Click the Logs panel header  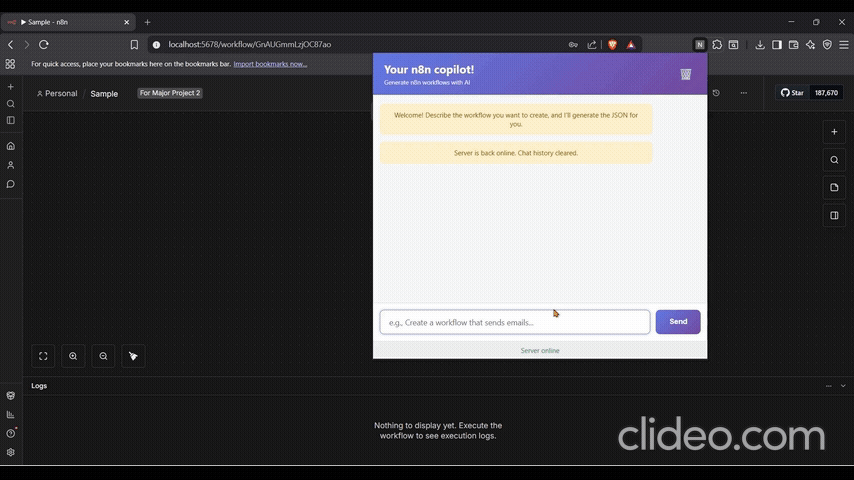(438, 386)
